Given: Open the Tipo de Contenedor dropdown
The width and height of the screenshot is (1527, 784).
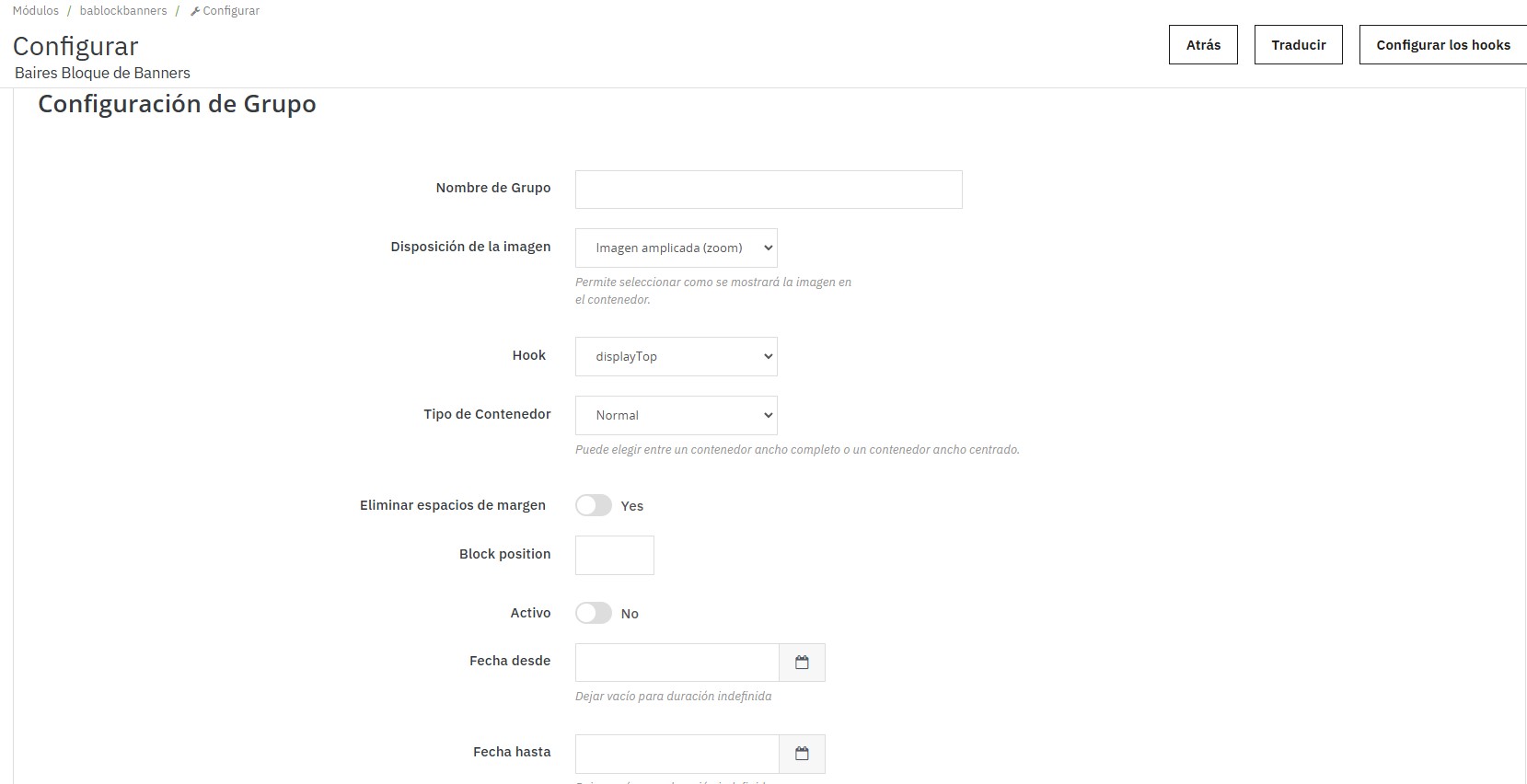Looking at the screenshot, I should (x=676, y=416).
